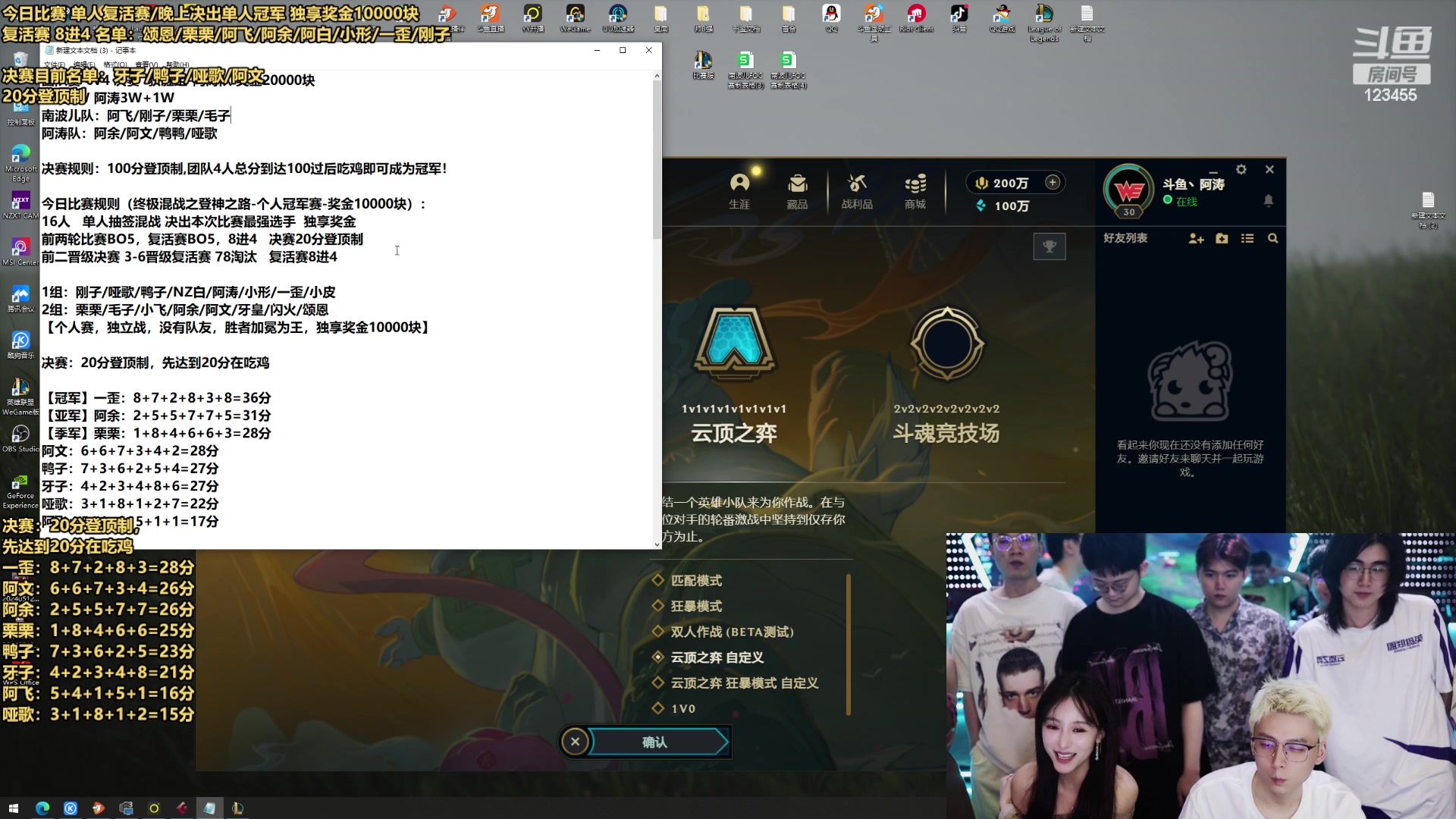Screen dimensions: 1456x819
Task: Click the plus button beside 200万
Action: tap(1053, 182)
